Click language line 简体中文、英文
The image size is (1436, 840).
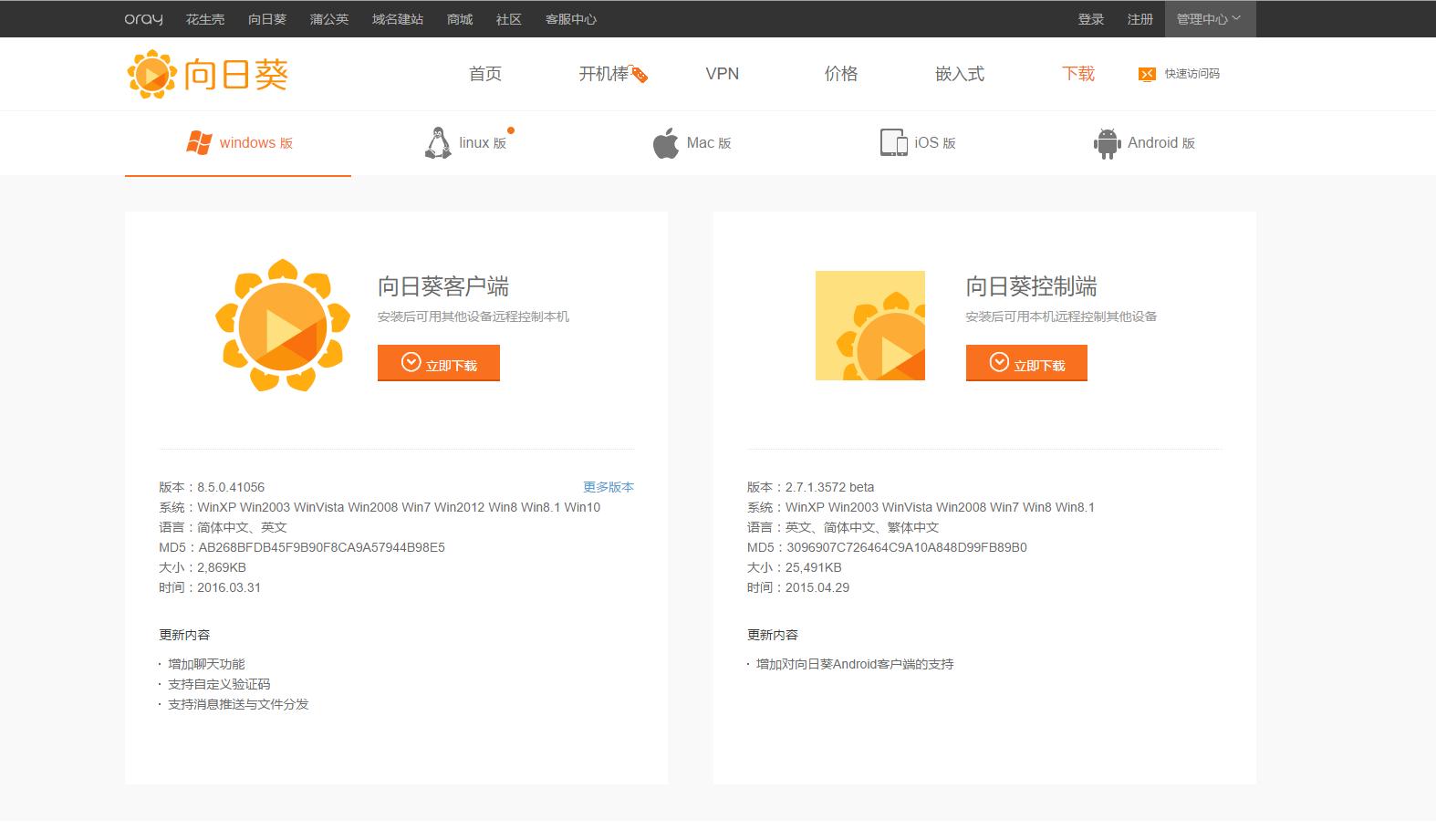pos(242,527)
